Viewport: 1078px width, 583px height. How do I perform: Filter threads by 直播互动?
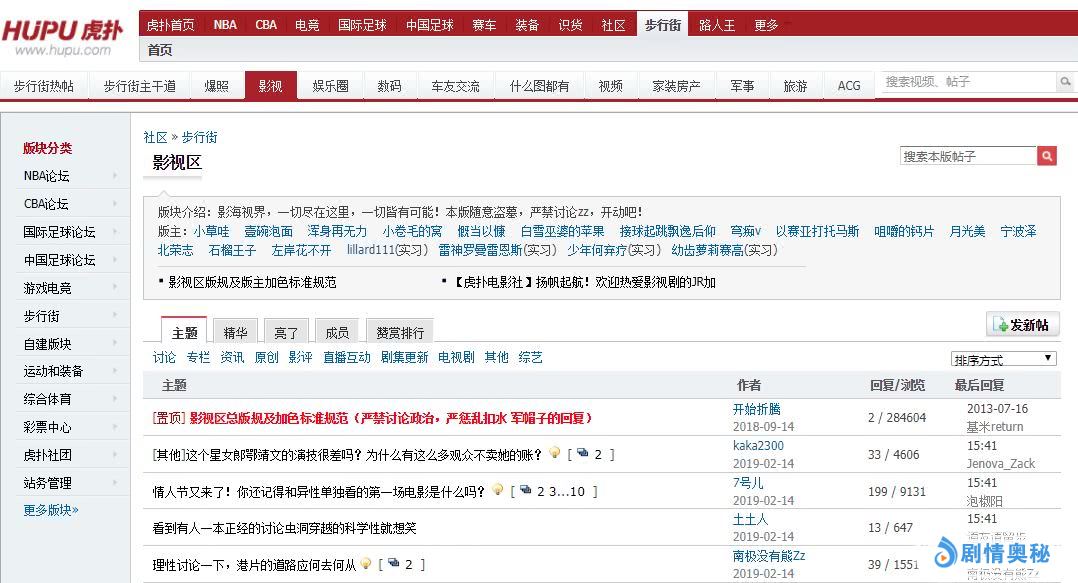346,357
